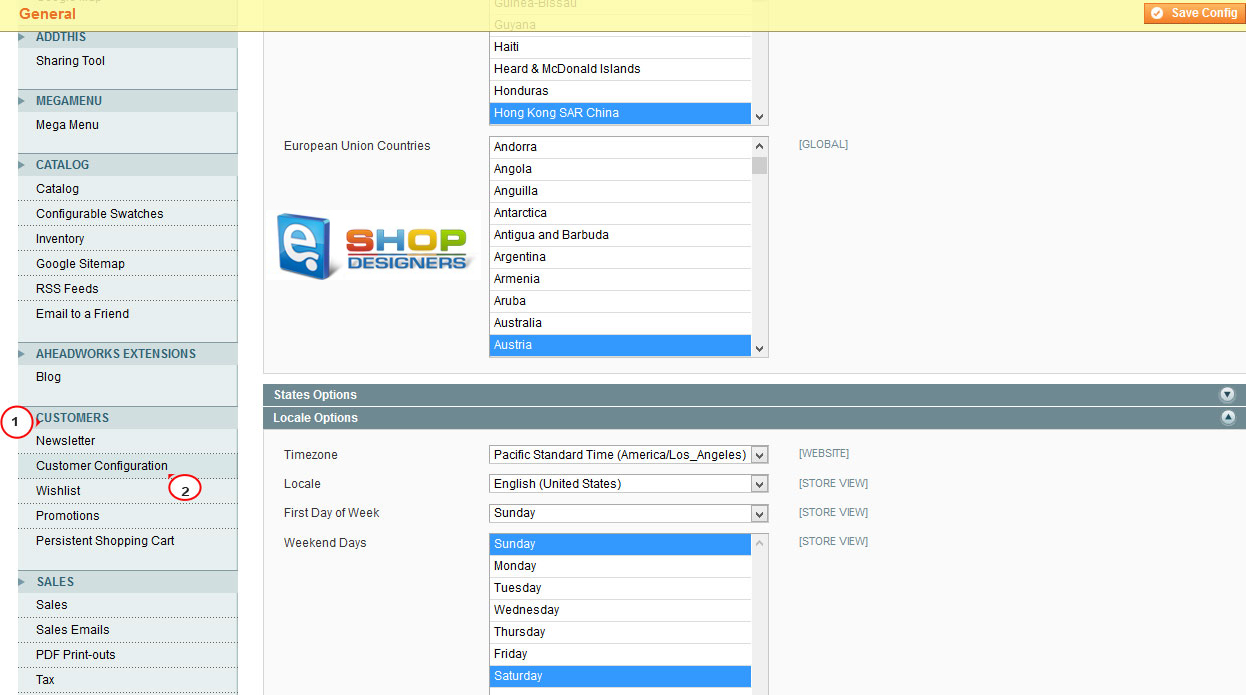Collapse the Locale Options section arrow
Image resolution: width=1246 pixels, height=695 pixels.
click(1227, 418)
